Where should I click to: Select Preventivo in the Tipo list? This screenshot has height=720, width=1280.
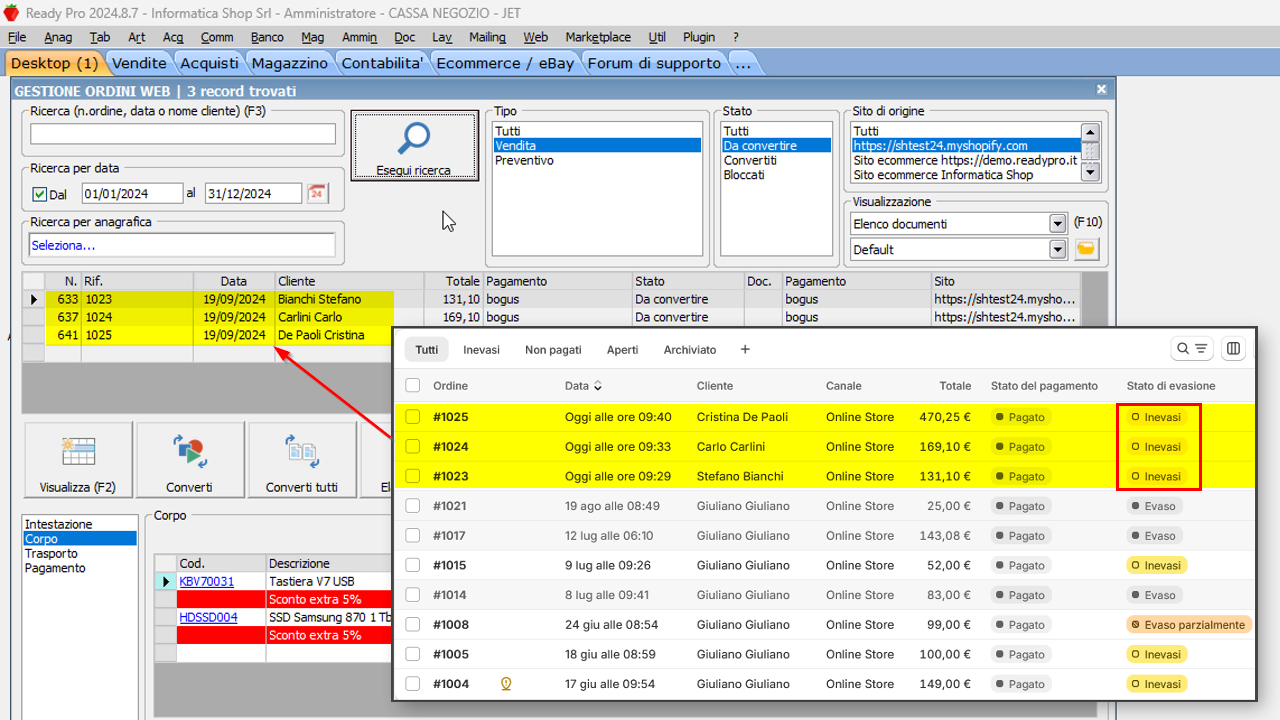coord(597,160)
